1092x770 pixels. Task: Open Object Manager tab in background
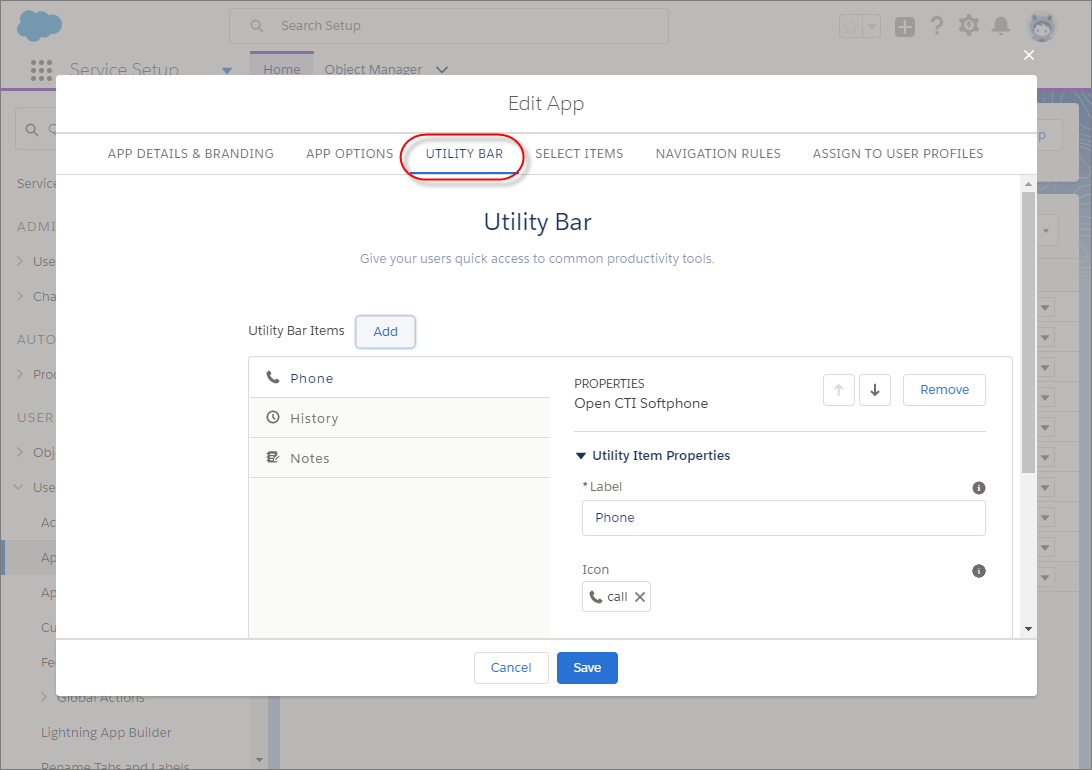373,69
